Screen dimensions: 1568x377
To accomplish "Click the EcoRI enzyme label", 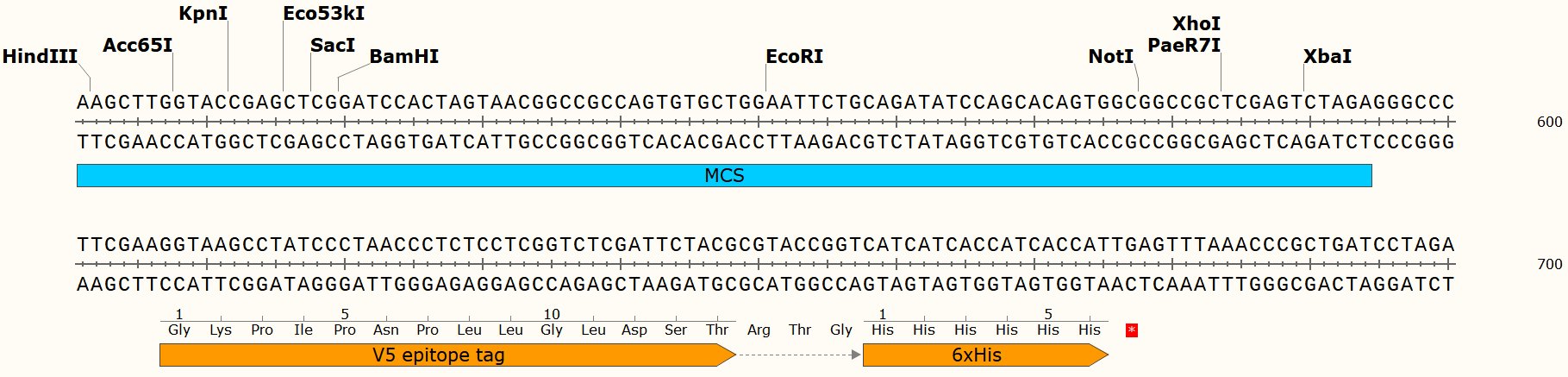I will click(794, 57).
